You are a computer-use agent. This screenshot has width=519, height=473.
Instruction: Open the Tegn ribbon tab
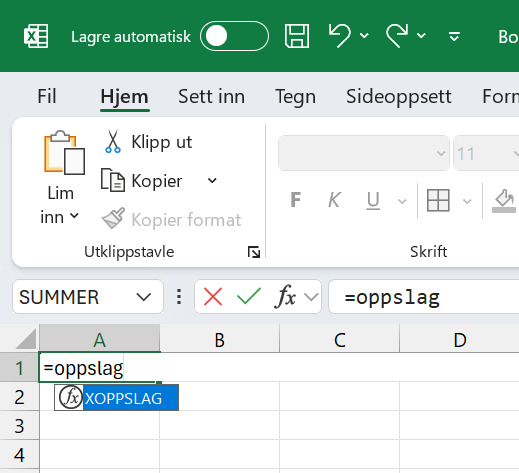coord(295,97)
